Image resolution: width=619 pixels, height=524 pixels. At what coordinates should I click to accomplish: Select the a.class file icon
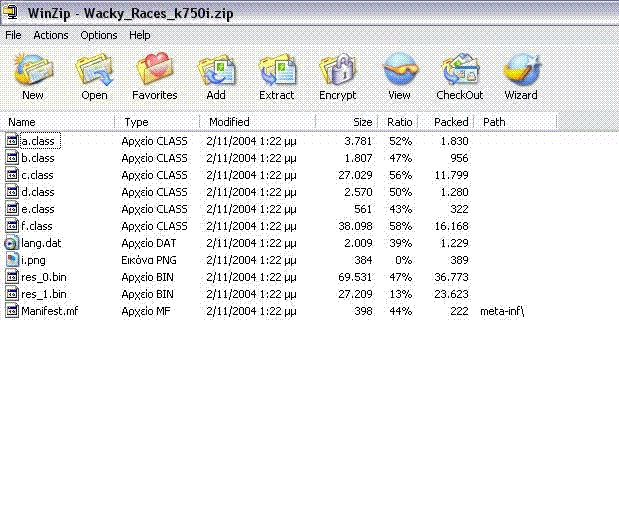pos(12,141)
